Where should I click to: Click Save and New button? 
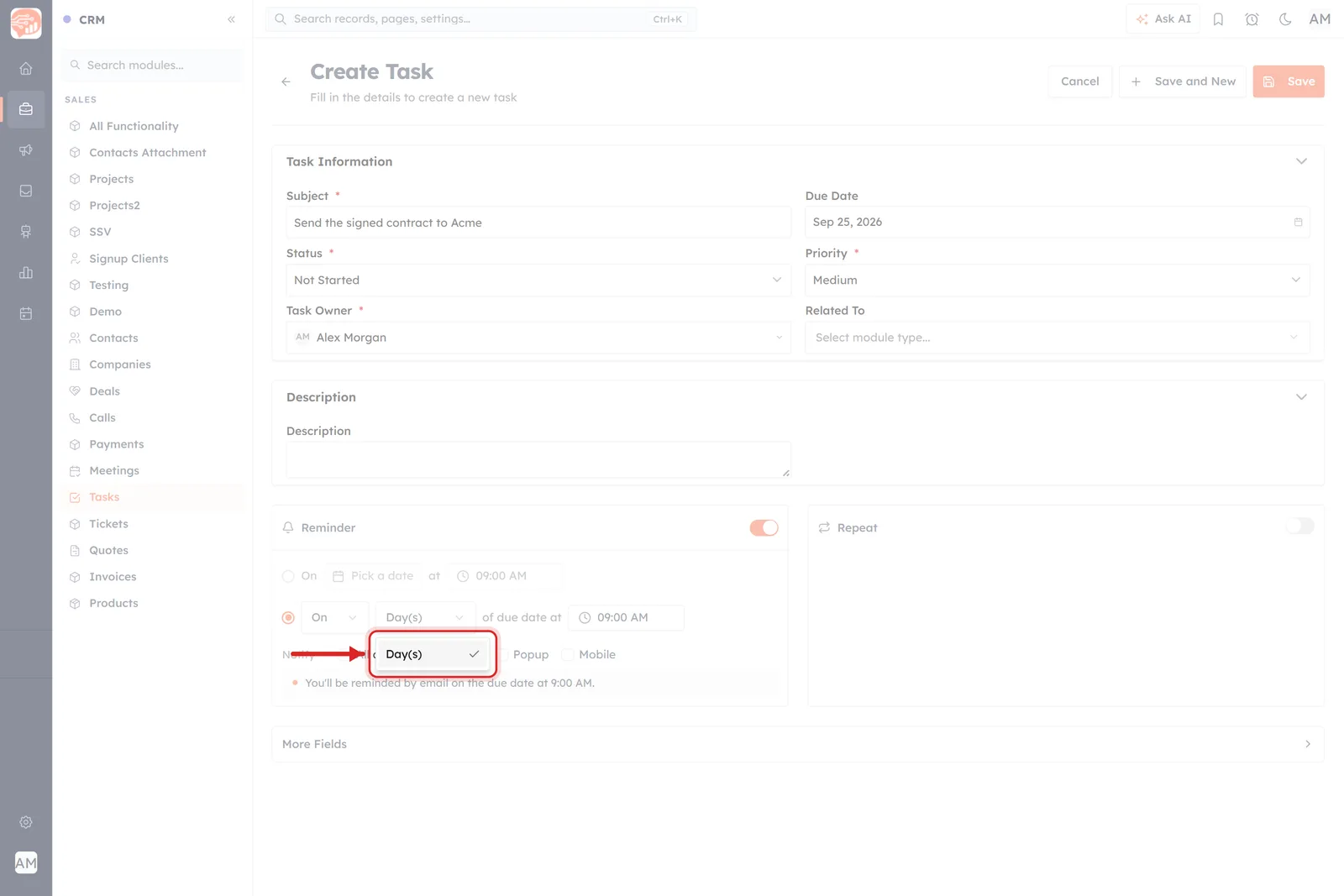pyautogui.click(x=1183, y=81)
